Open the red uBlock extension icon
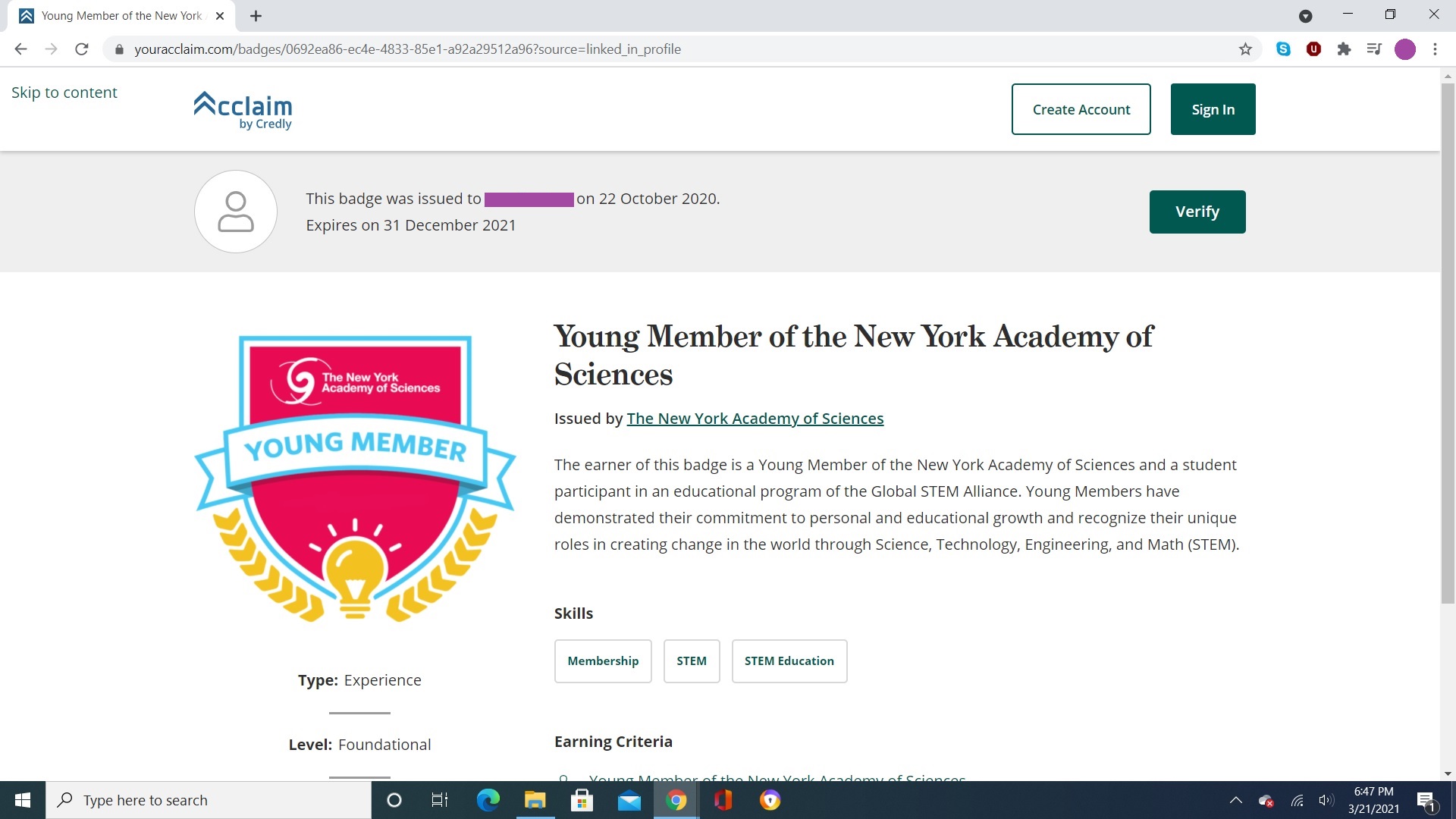 click(1313, 49)
